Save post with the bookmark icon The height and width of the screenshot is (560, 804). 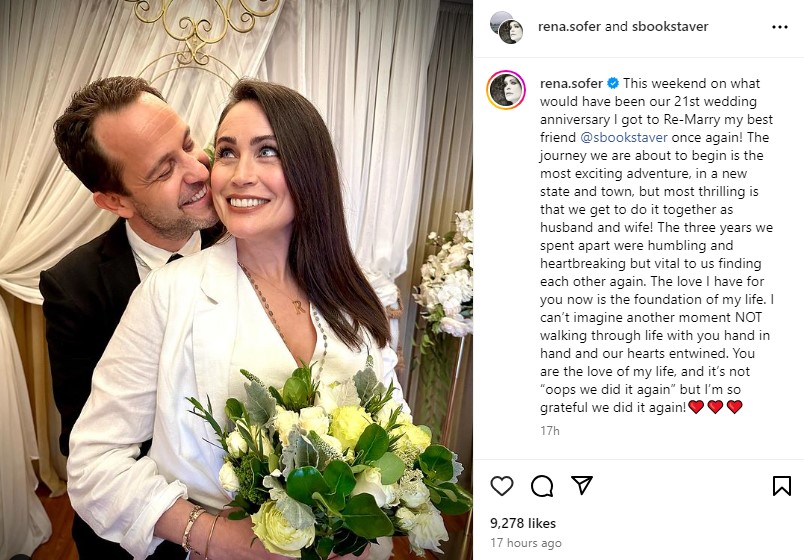point(781,486)
